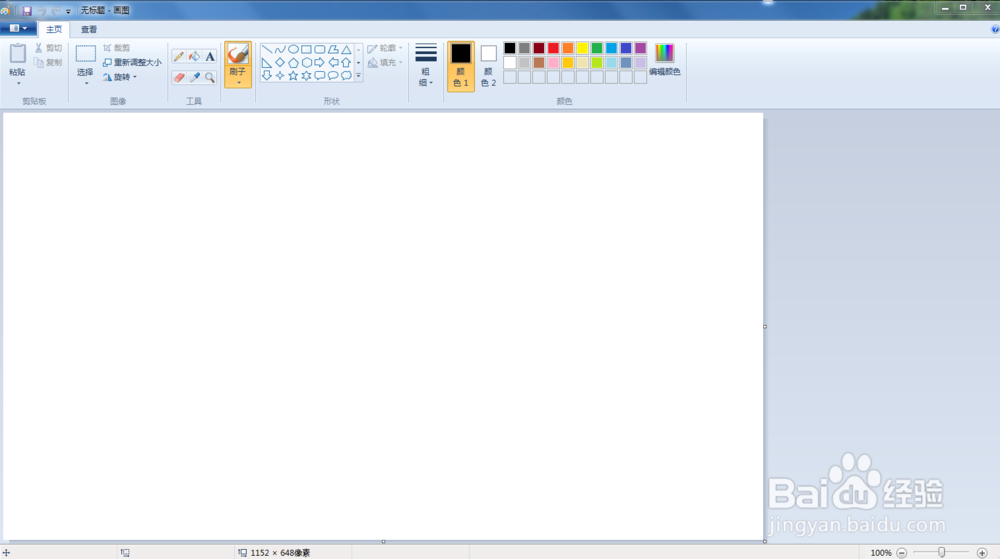Viewport: 1000px width, 559px height.
Task: Select the Color picker eyedropper tool
Action: click(x=195, y=77)
